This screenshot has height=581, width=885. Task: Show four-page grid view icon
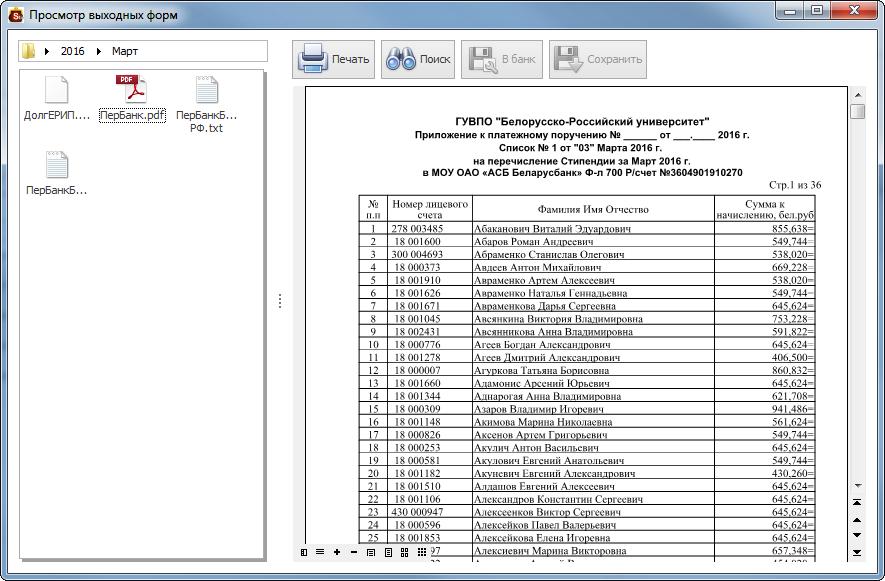[x=405, y=552]
